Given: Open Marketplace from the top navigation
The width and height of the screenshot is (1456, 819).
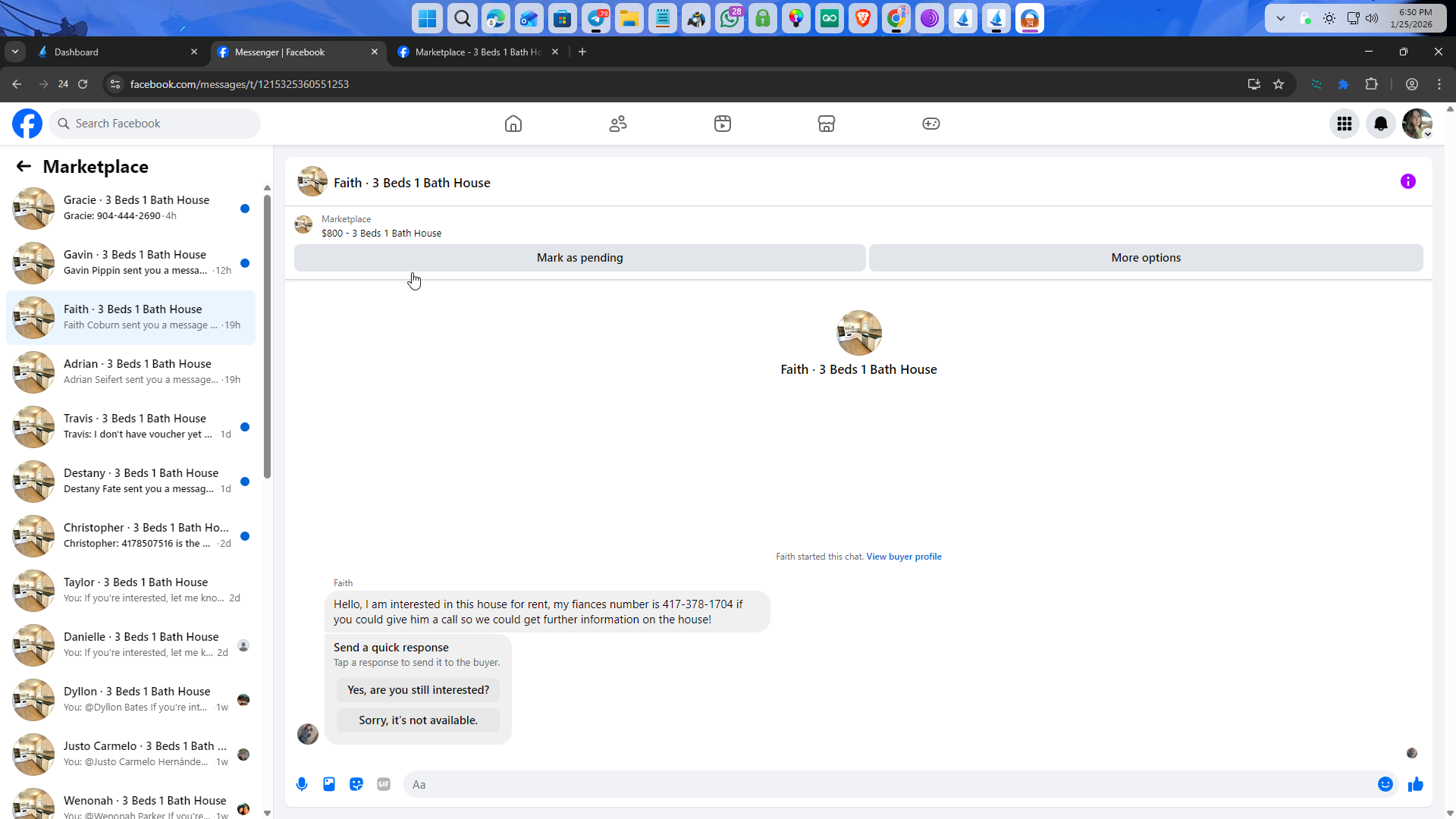Looking at the screenshot, I should click(x=827, y=124).
